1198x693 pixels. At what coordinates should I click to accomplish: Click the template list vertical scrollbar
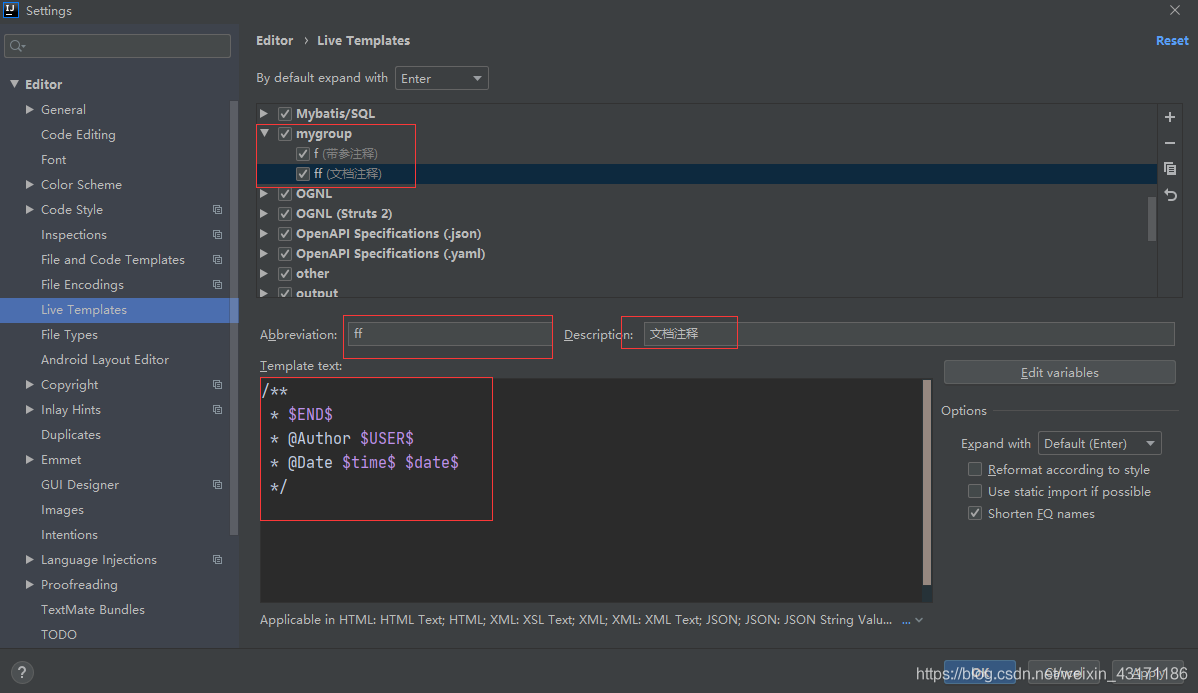pos(1152,219)
